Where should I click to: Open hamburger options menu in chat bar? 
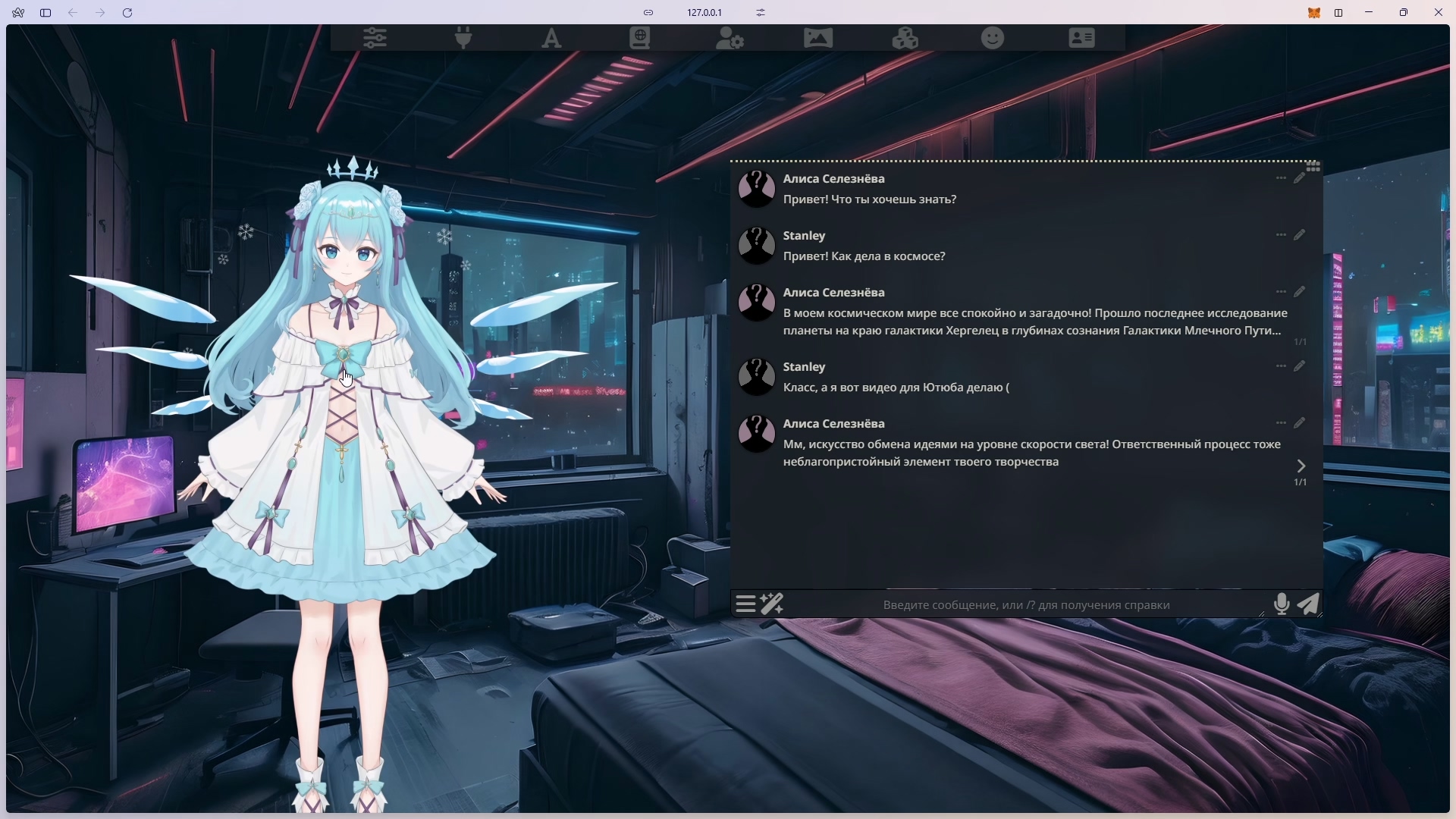point(745,604)
